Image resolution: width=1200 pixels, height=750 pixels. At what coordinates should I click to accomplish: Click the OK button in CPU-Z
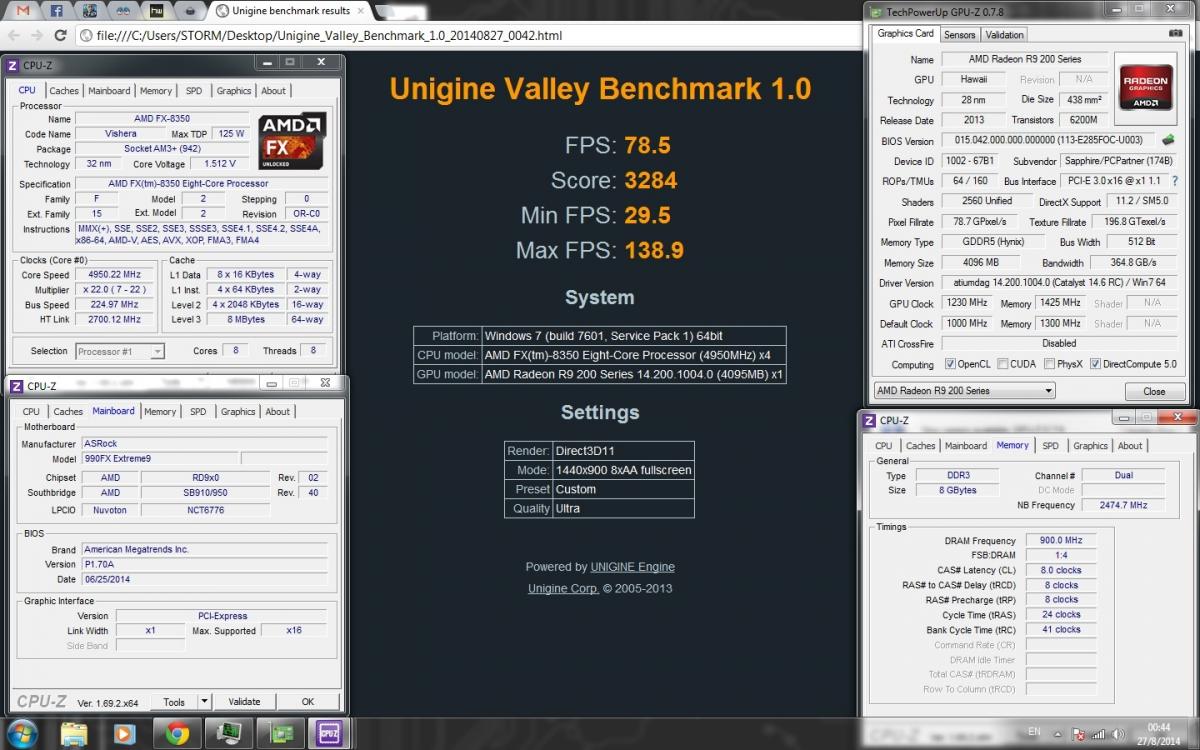[308, 702]
